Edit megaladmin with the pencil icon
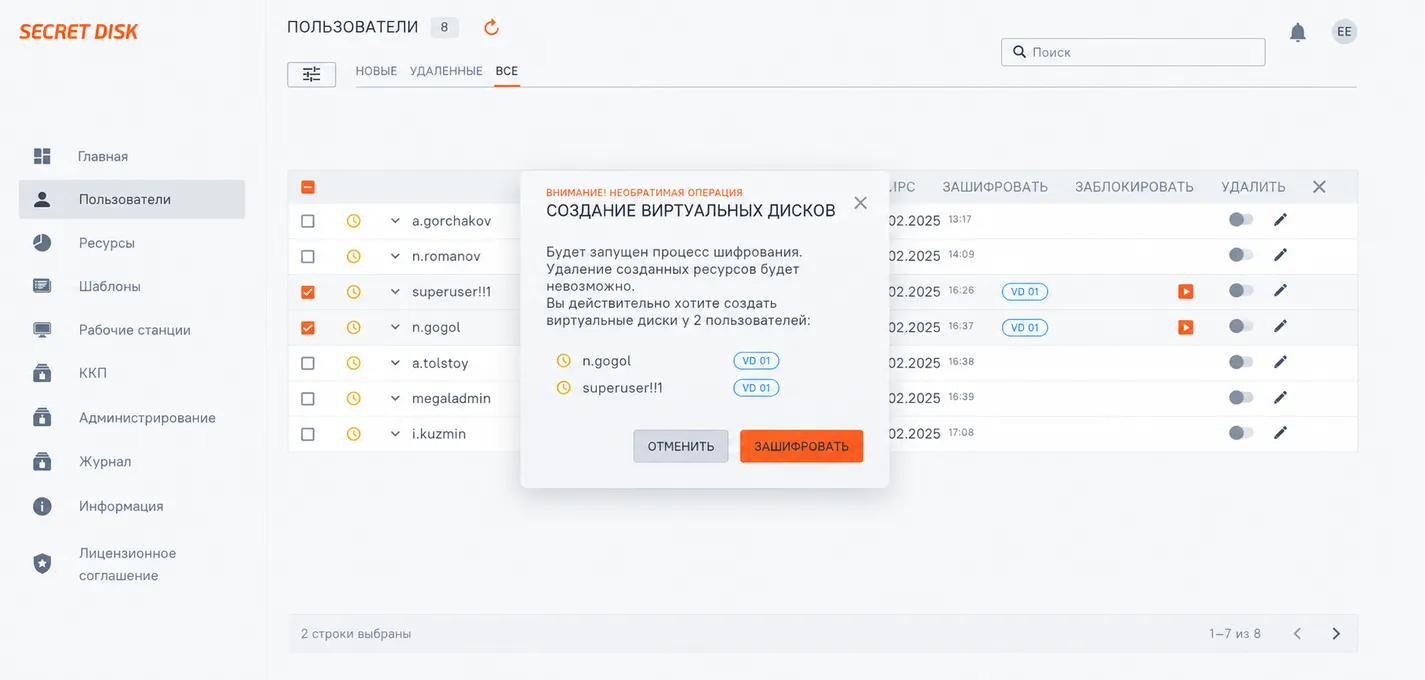Image resolution: width=1425 pixels, height=680 pixels. 1280,397
